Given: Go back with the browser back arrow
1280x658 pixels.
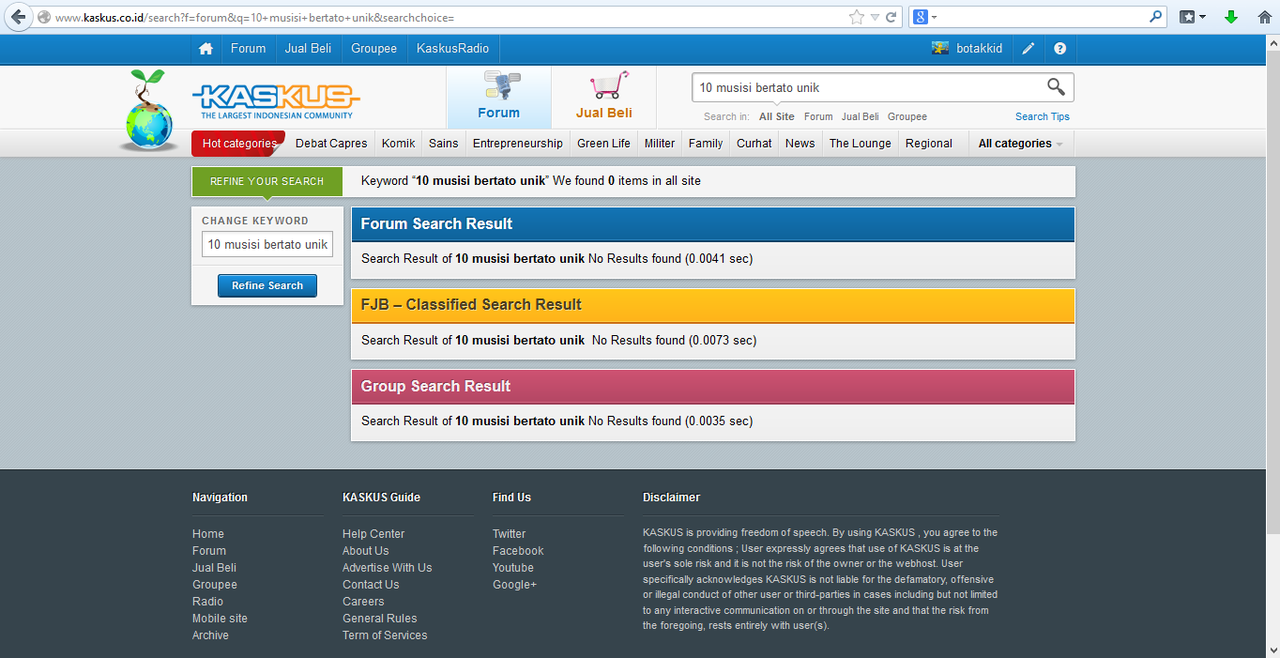Looking at the screenshot, I should coord(18,17).
